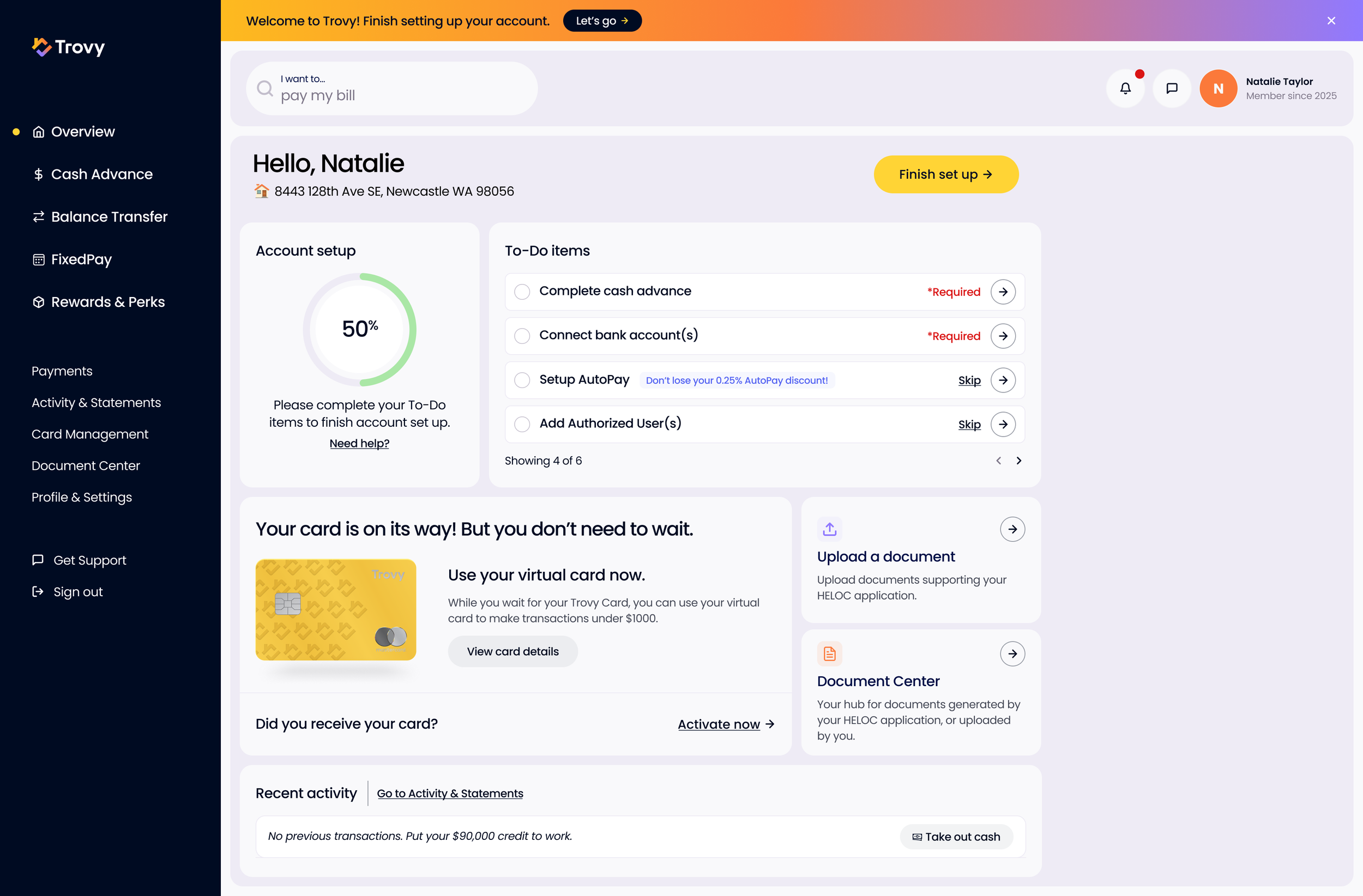1363x896 pixels.
Task: Click the Take out cash button
Action: [x=956, y=837]
